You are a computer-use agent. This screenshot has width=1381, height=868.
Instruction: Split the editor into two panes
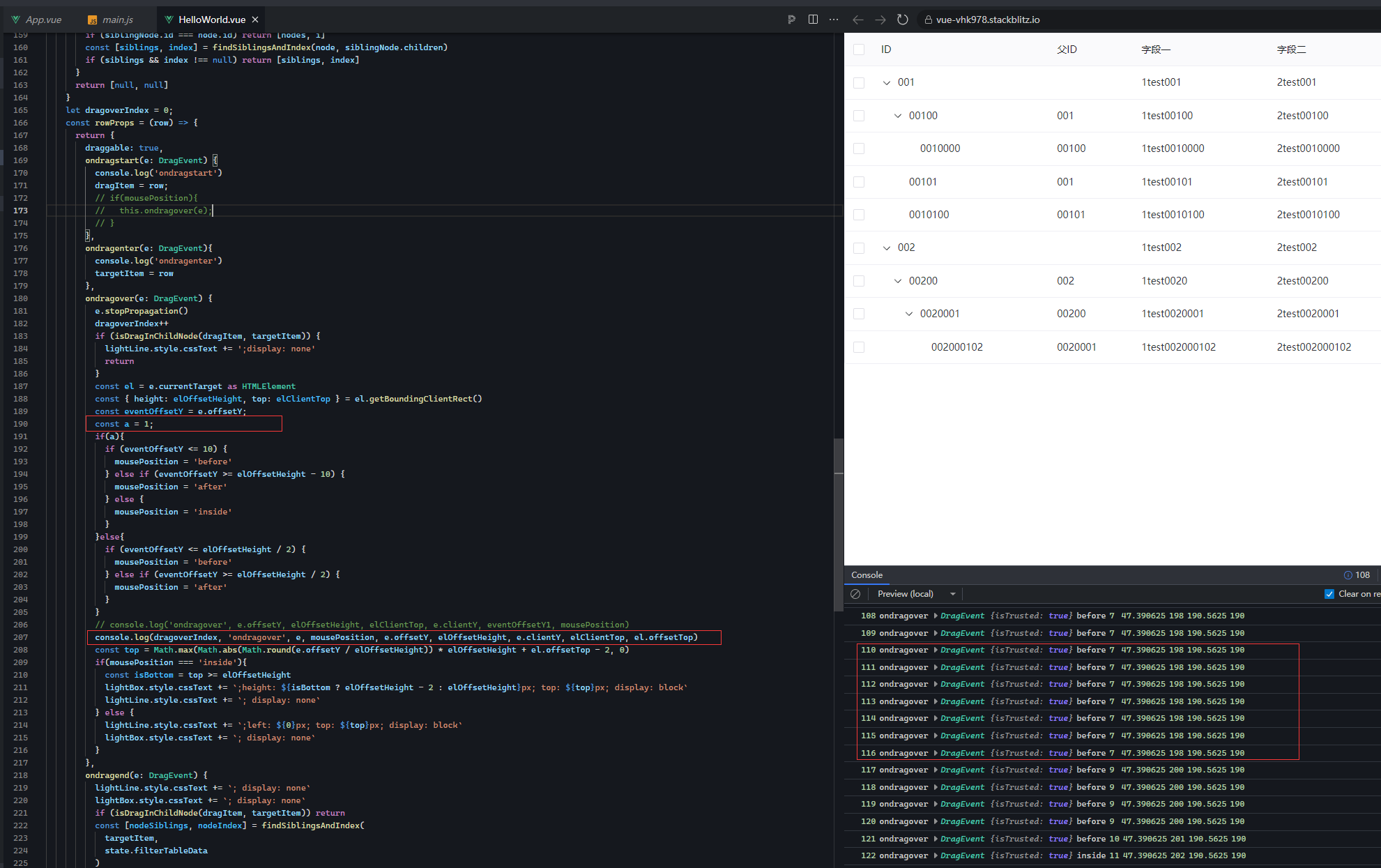pos(813,19)
